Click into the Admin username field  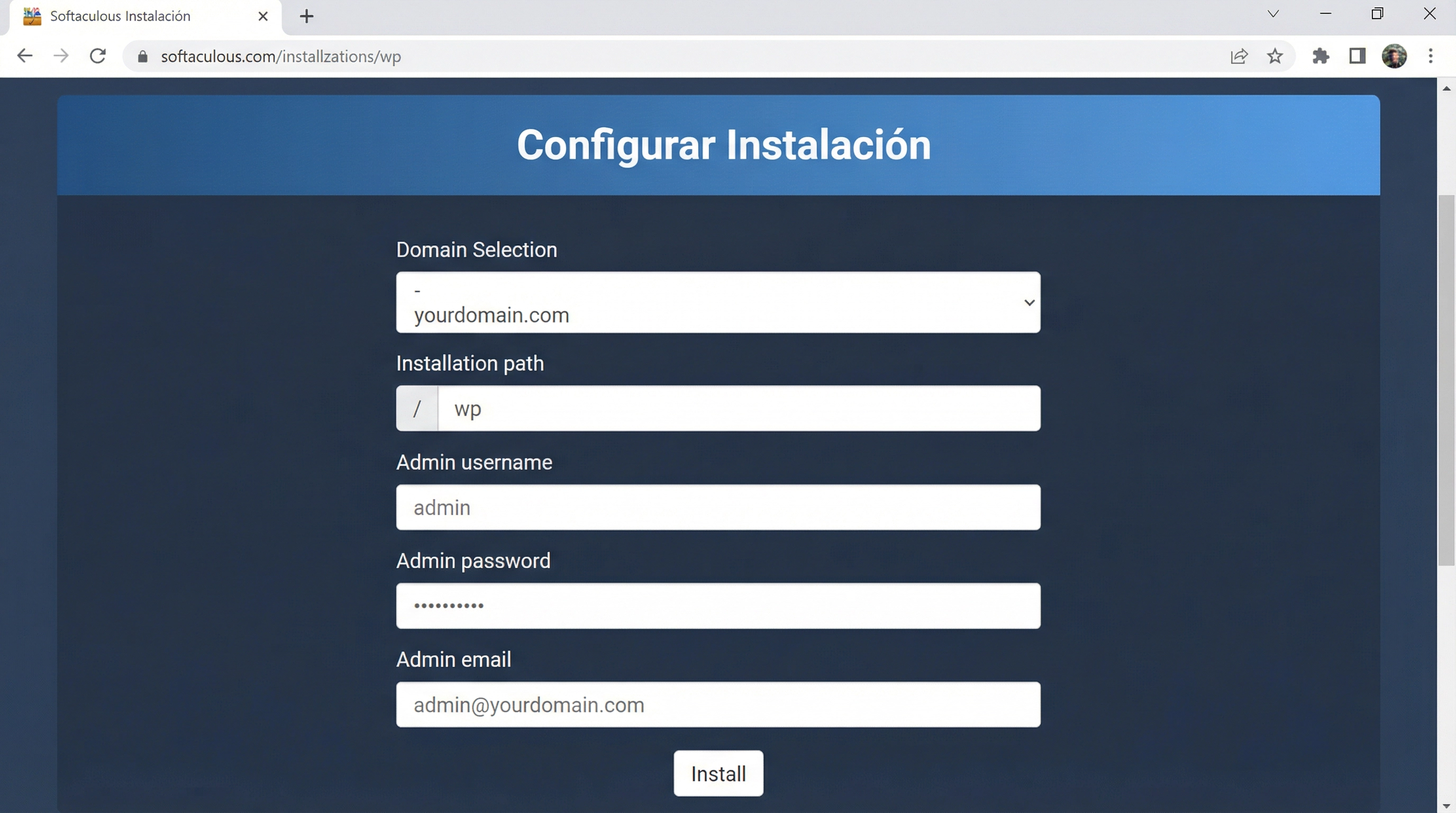(x=718, y=507)
